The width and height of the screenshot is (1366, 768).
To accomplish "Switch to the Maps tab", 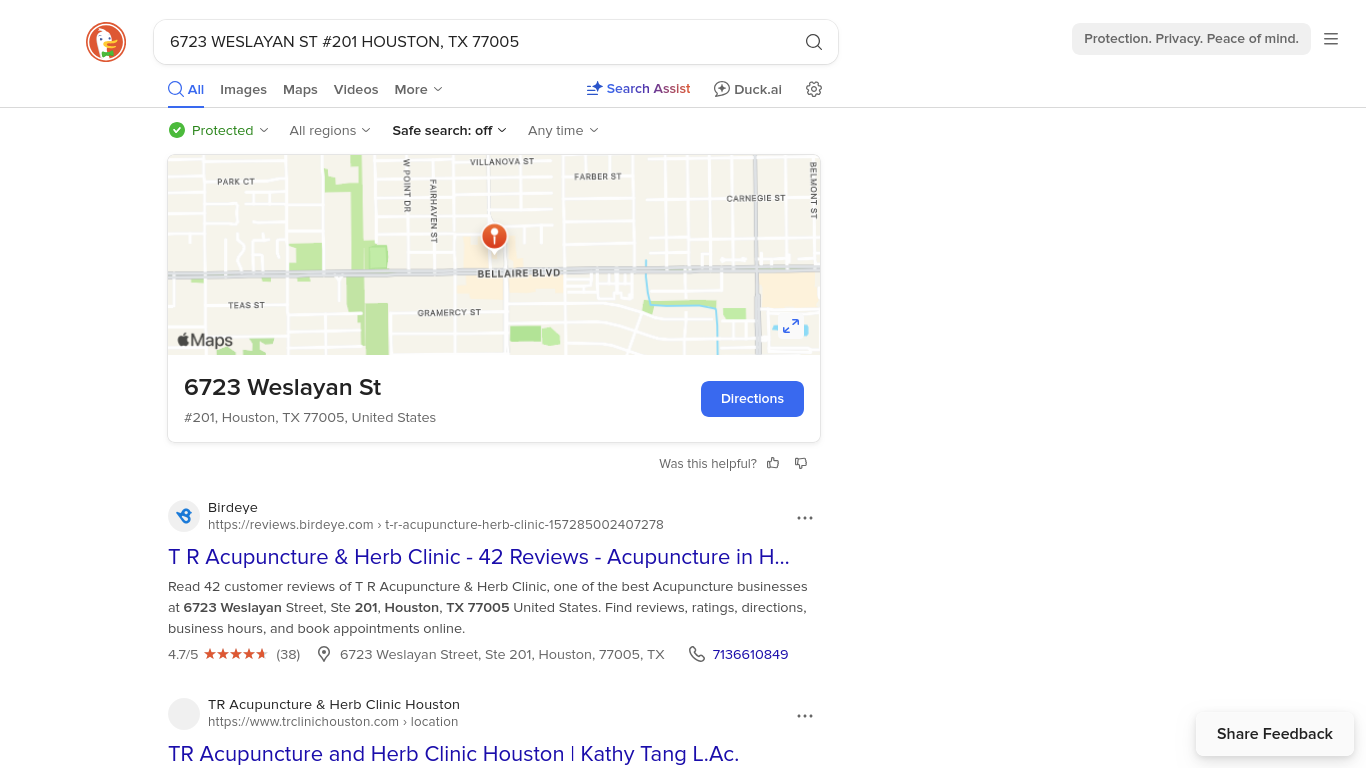I will (x=300, y=89).
